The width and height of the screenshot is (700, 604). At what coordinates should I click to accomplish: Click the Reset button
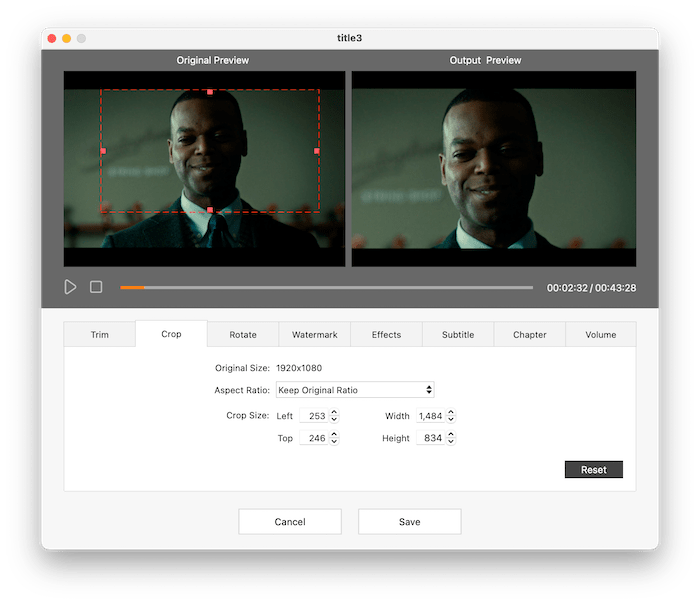(x=593, y=470)
